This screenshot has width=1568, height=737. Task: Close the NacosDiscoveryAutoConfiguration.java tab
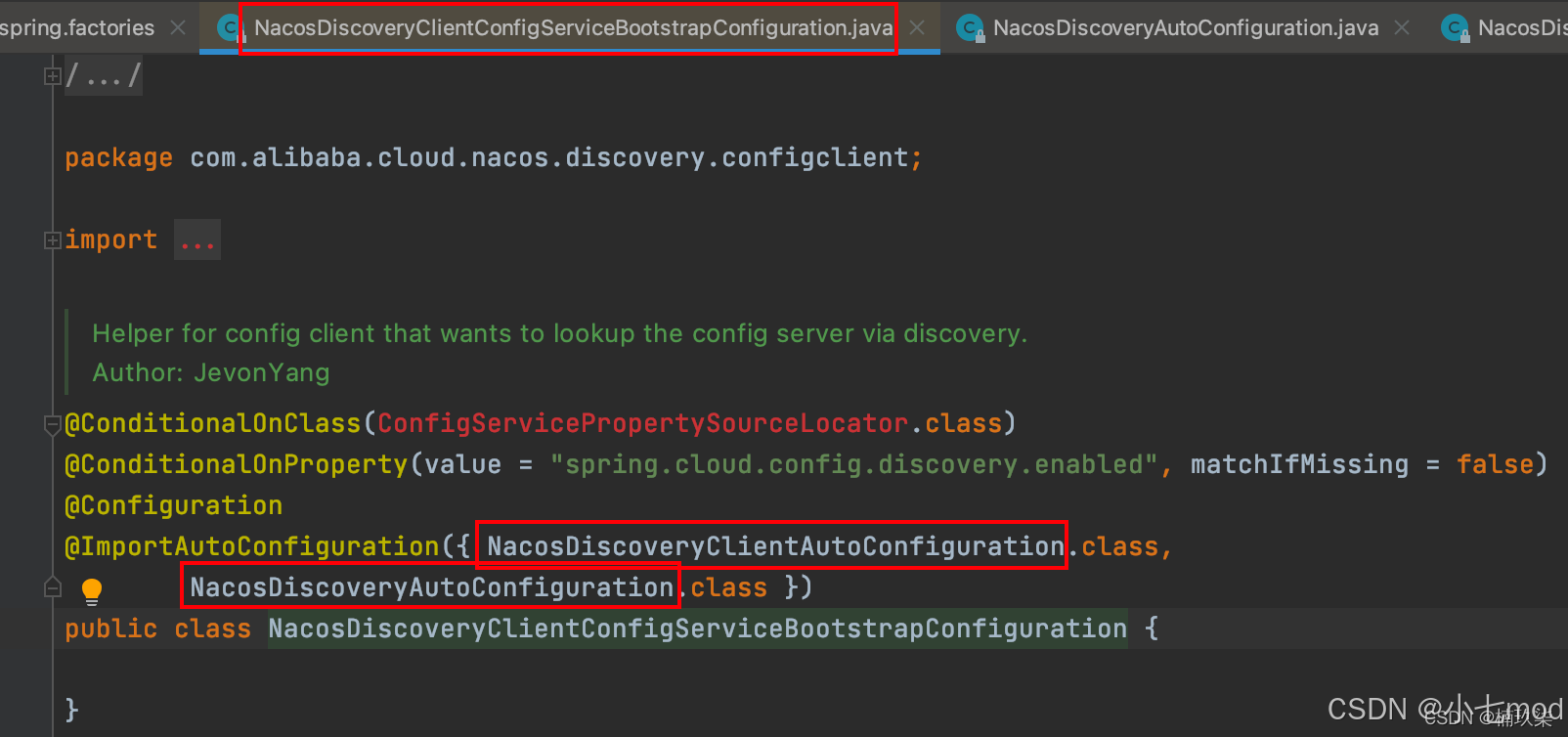tap(1402, 27)
